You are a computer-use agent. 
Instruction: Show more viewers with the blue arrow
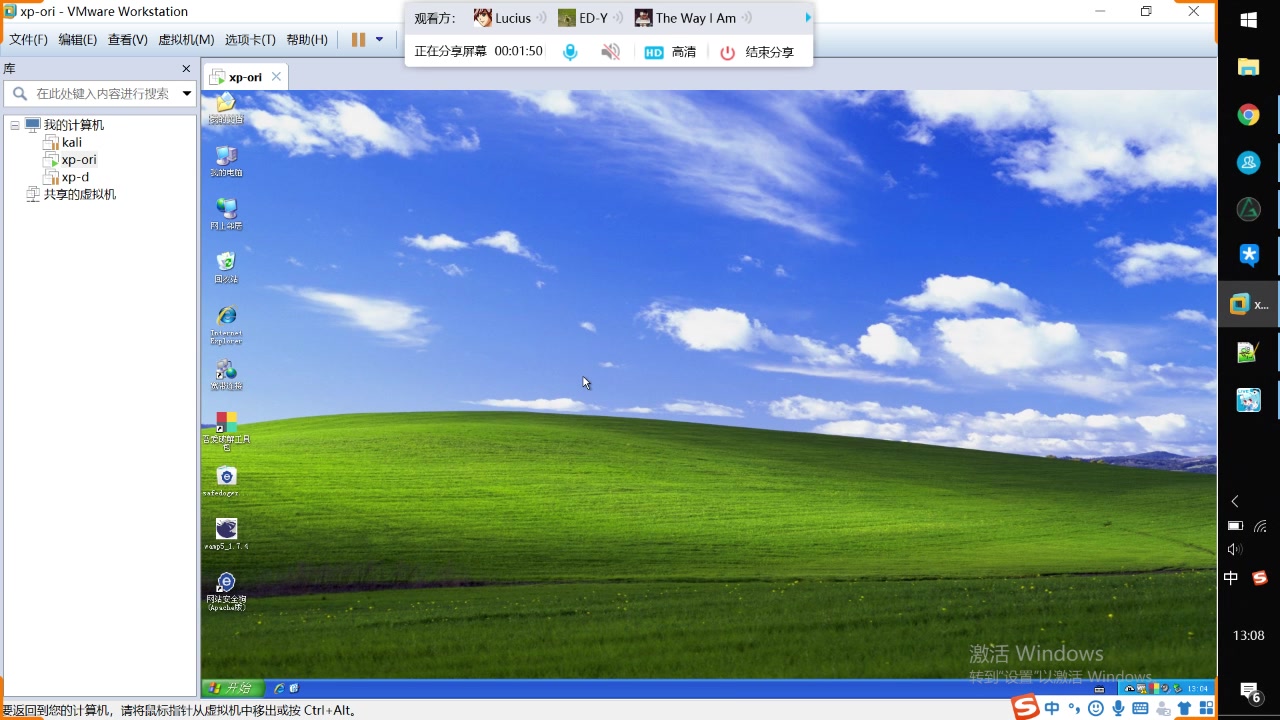click(808, 18)
